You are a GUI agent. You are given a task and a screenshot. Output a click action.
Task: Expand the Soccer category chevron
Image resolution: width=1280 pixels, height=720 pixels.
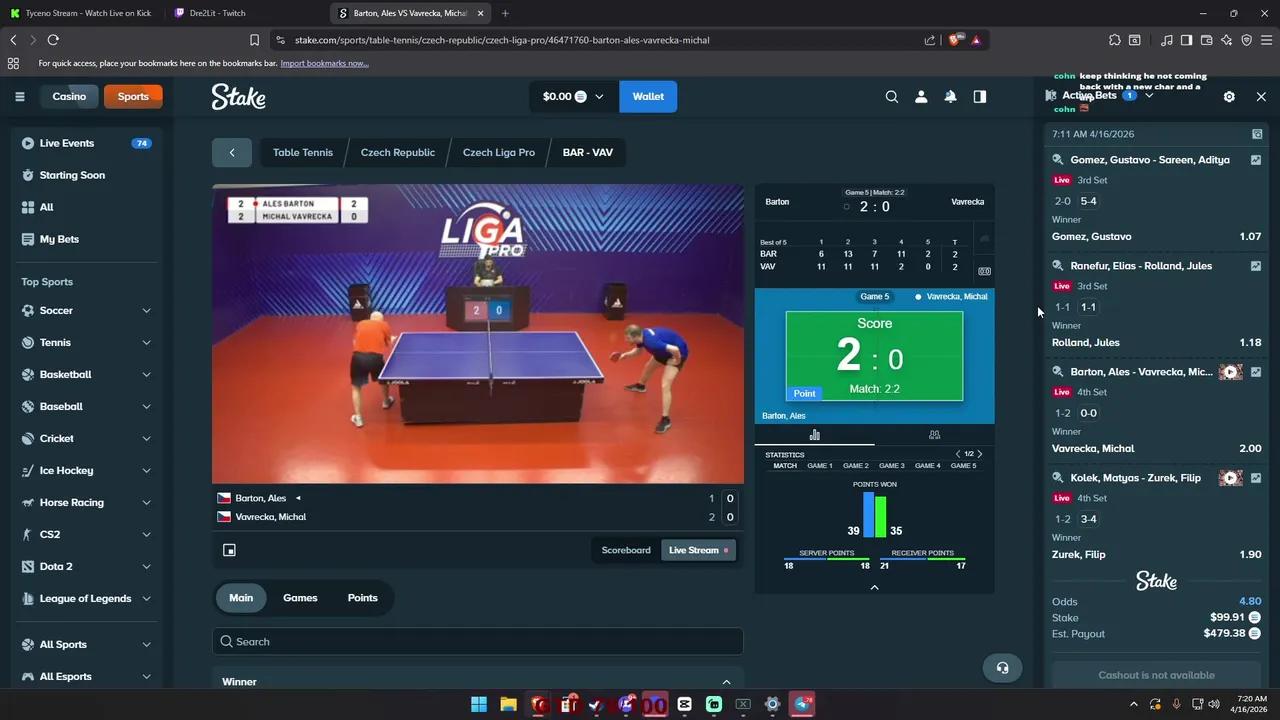[x=146, y=310]
